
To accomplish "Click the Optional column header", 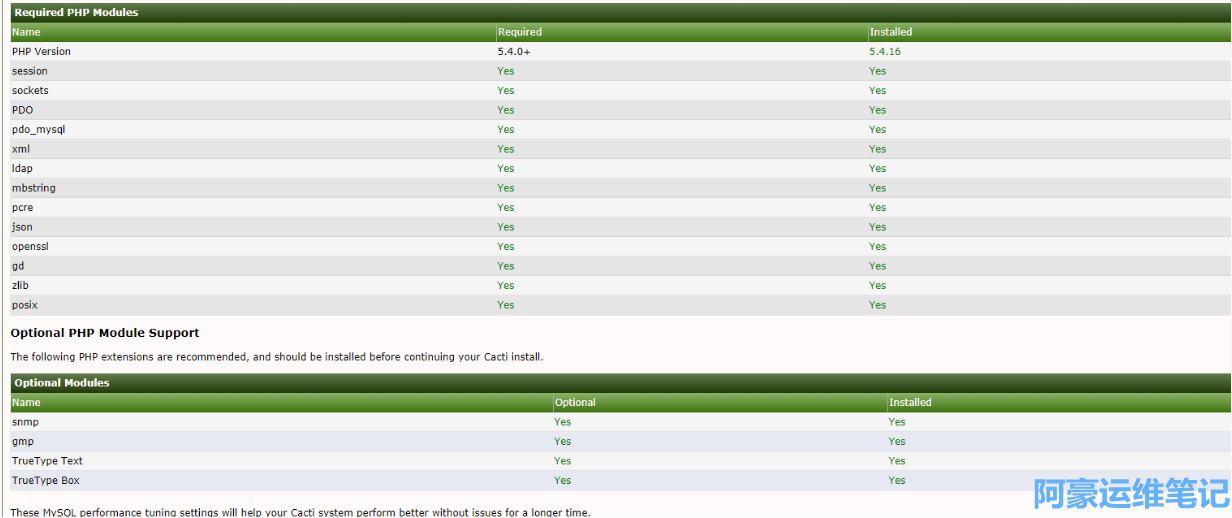I will click(575, 402).
